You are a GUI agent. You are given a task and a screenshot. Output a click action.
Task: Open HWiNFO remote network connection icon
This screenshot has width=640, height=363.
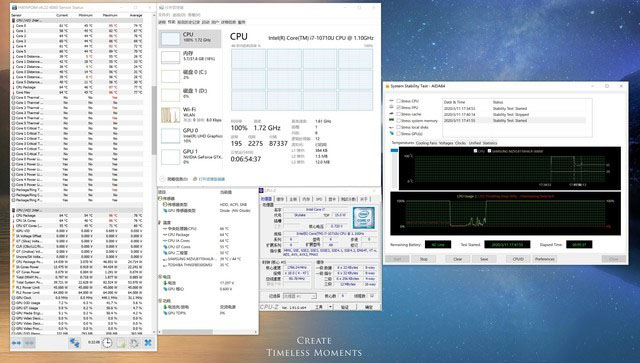[x=74, y=343]
